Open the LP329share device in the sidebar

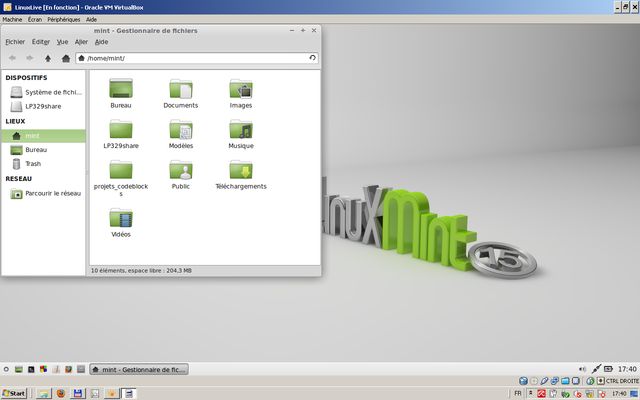(36, 106)
